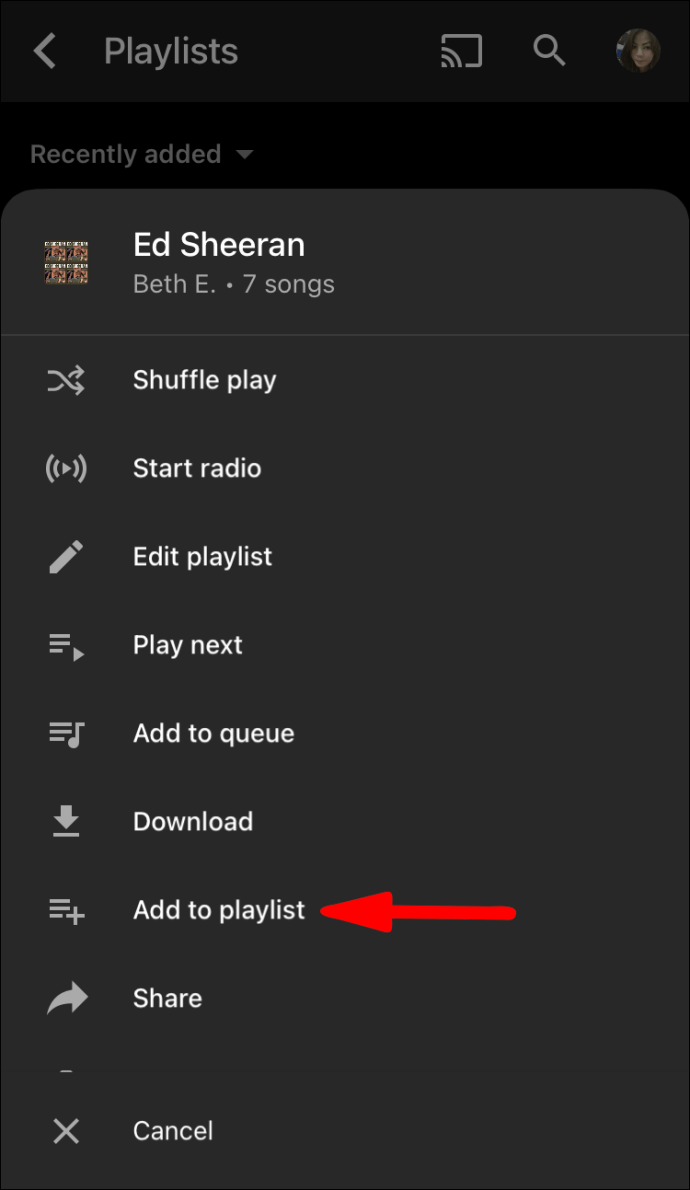
Task: Open search with the magnifier icon
Action: click(x=549, y=51)
